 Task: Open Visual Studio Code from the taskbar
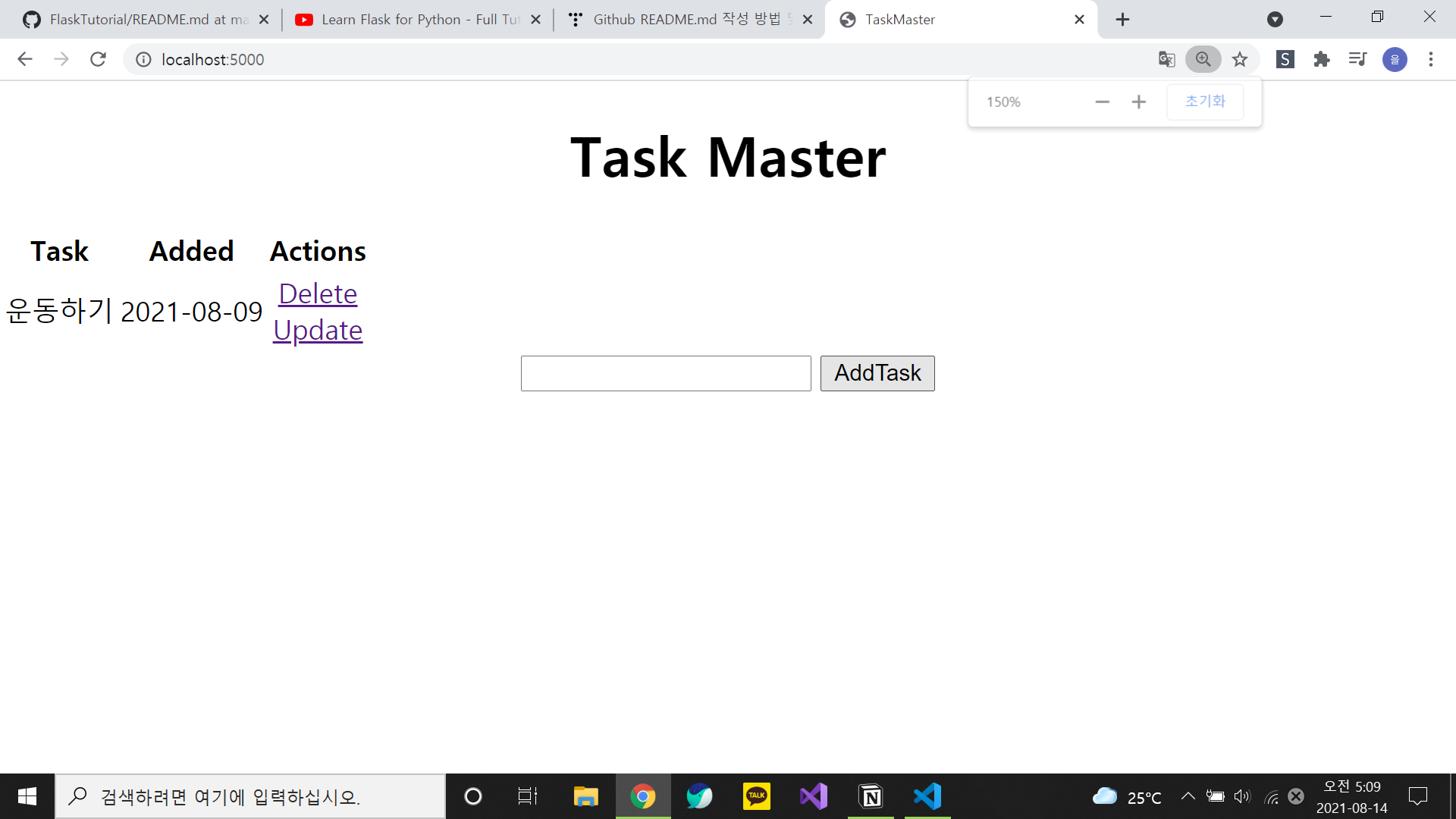[927, 795]
